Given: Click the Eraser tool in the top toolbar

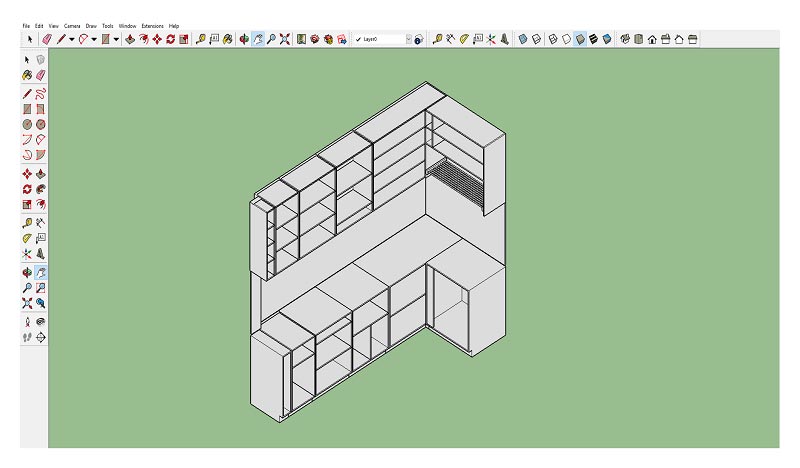Looking at the screenshot, I should [47, 39].
